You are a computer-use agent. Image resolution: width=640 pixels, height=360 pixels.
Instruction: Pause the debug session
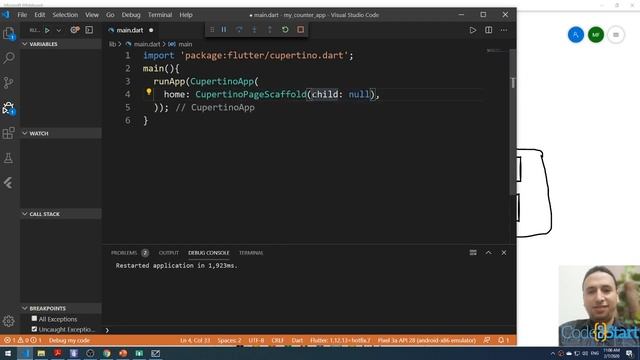click(224, 30)
